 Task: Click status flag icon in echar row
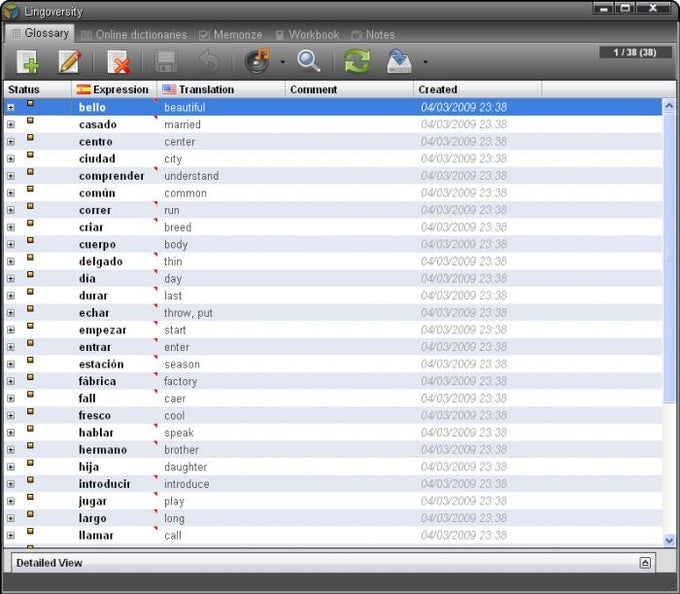30,309
